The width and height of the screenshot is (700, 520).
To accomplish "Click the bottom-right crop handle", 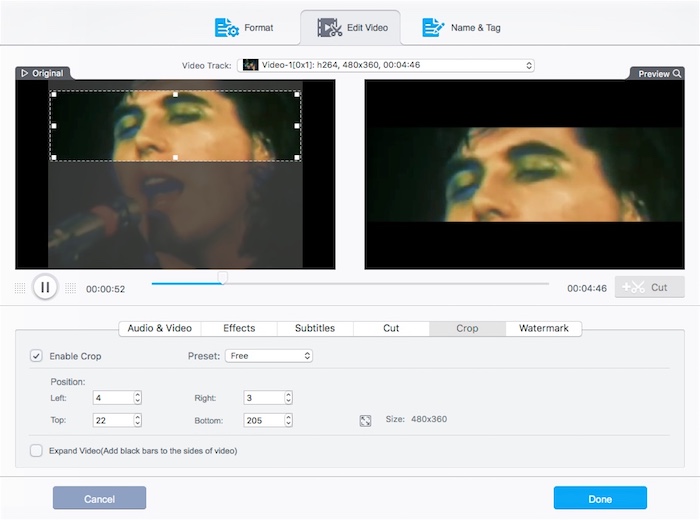I will coord(297,158).
